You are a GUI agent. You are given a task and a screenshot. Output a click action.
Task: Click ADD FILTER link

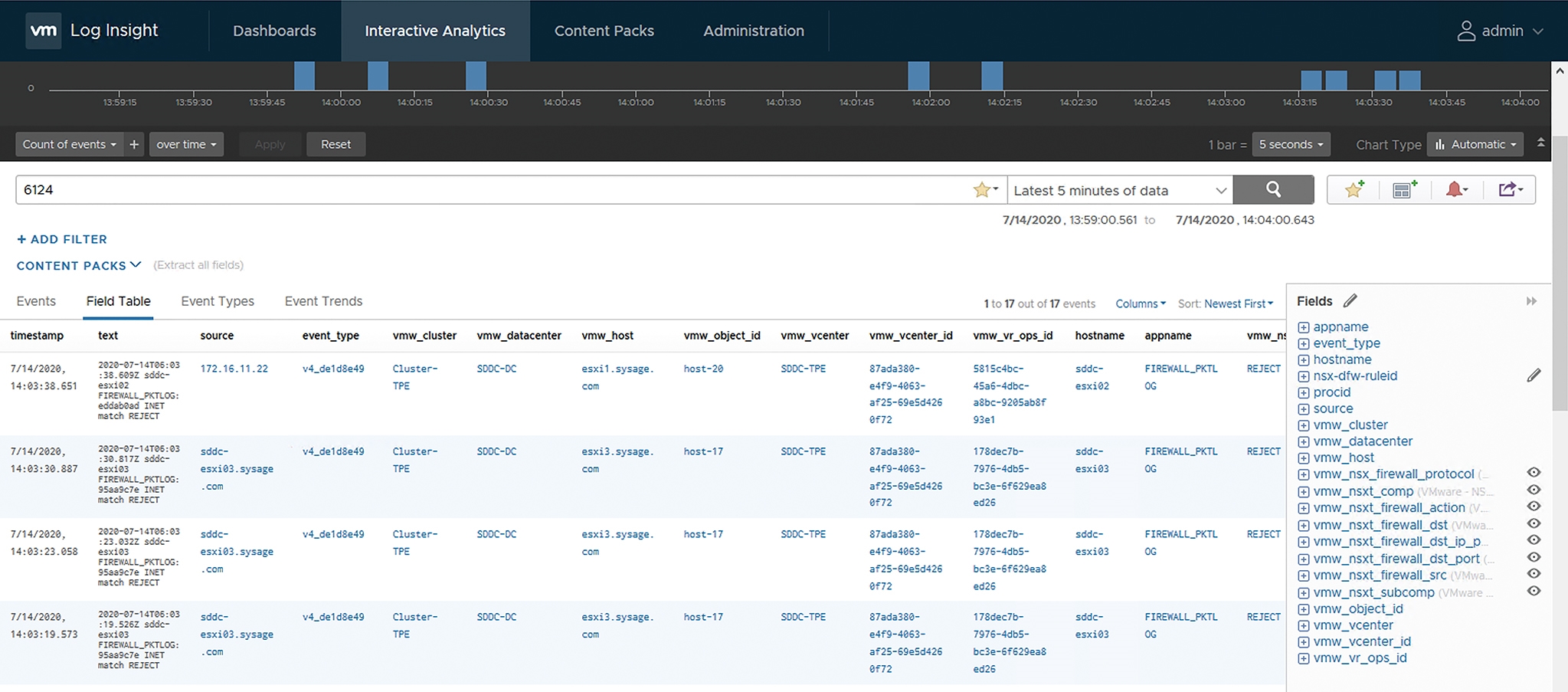click(62, 239)
